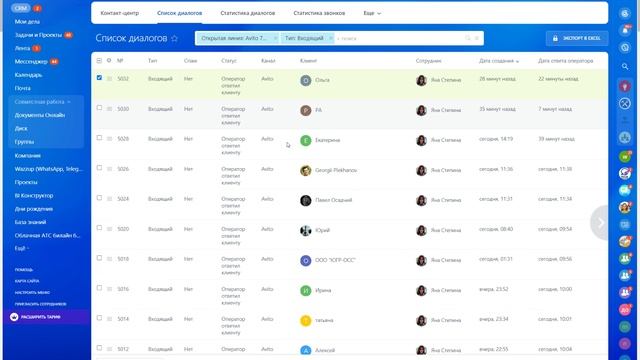Viewport: 640px width, 360px height.
Task: Open CRM section at top of sidebar
Action: point(20,8)
